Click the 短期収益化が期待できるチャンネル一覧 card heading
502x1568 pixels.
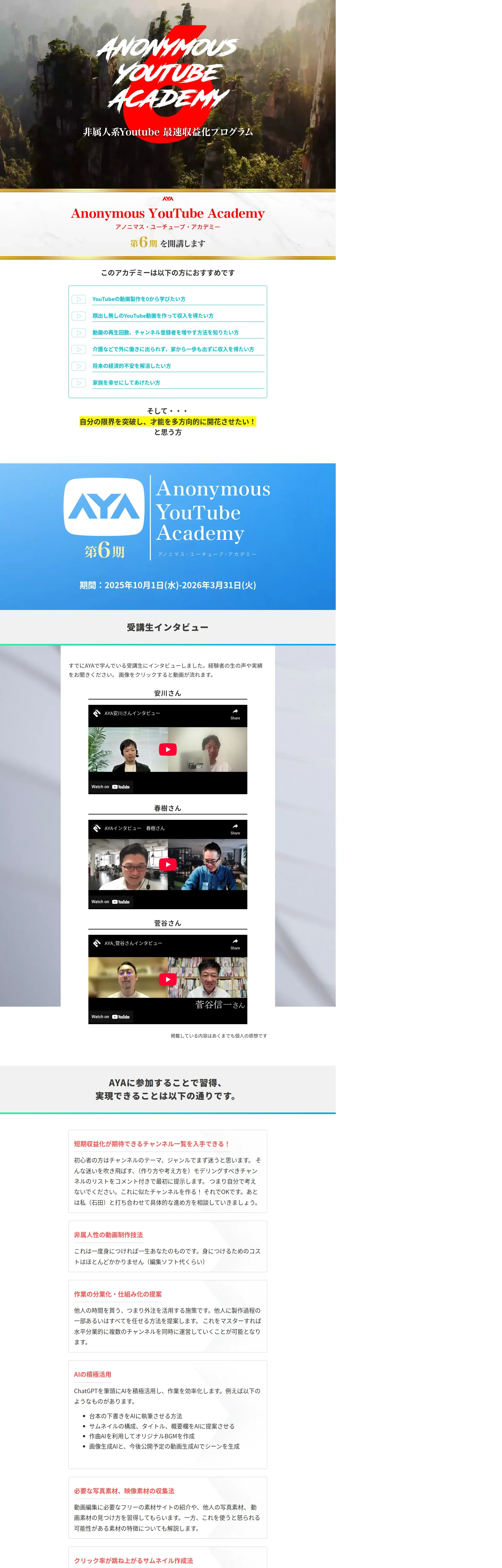(x=151, y=1144)
